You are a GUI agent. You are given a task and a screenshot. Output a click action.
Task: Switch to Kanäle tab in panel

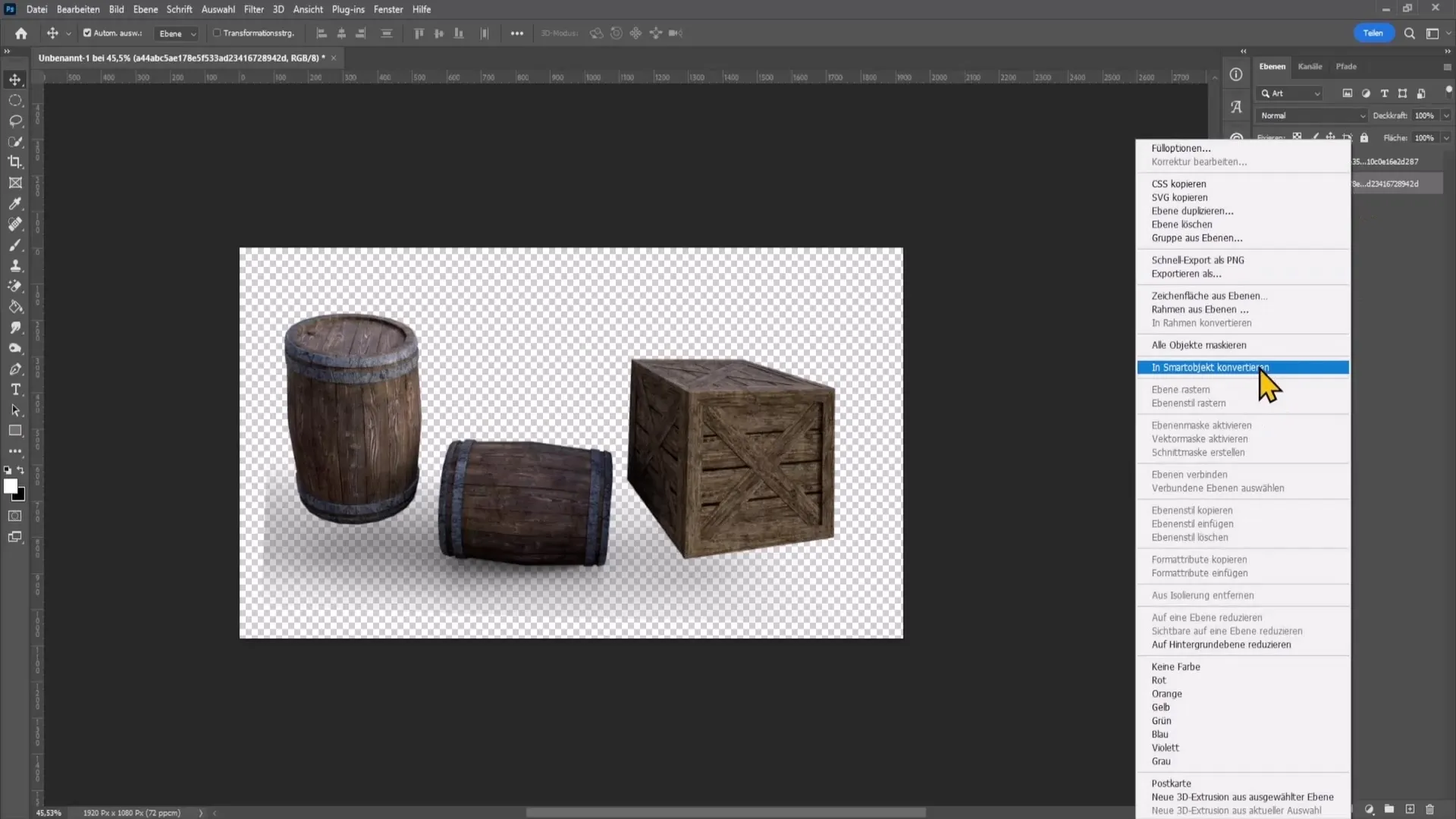pyautogui.click(x=1311, y=66)
